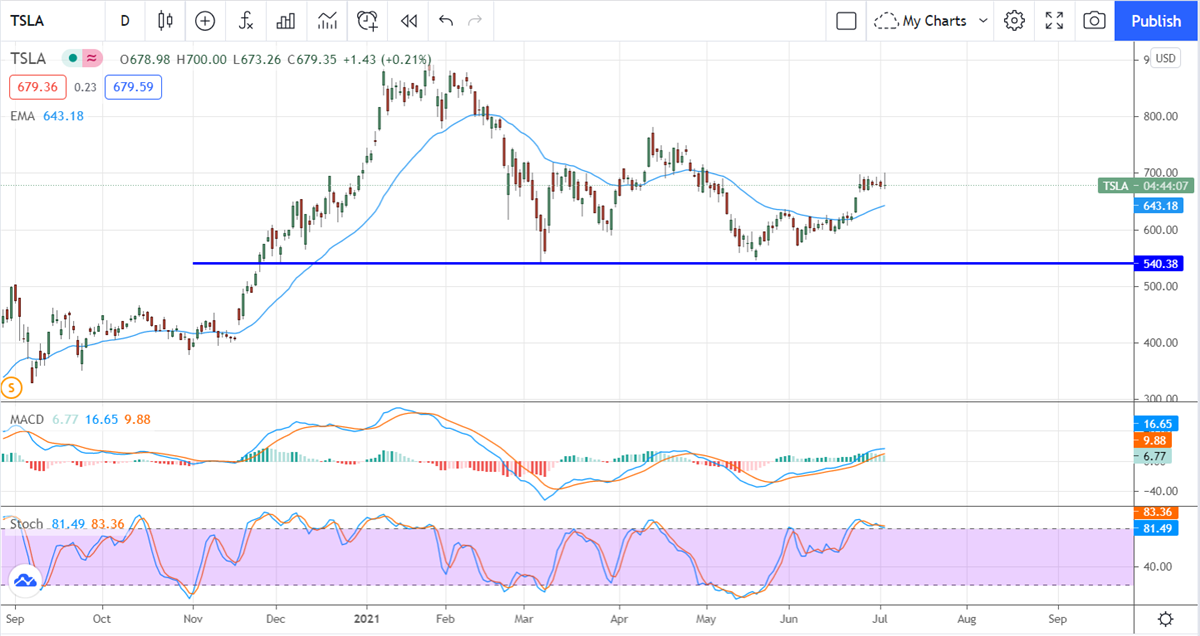Viewport: 1200px width, 636px height.
Task: Open the axis settings gear at bottom right
Action: [1166, 618]
